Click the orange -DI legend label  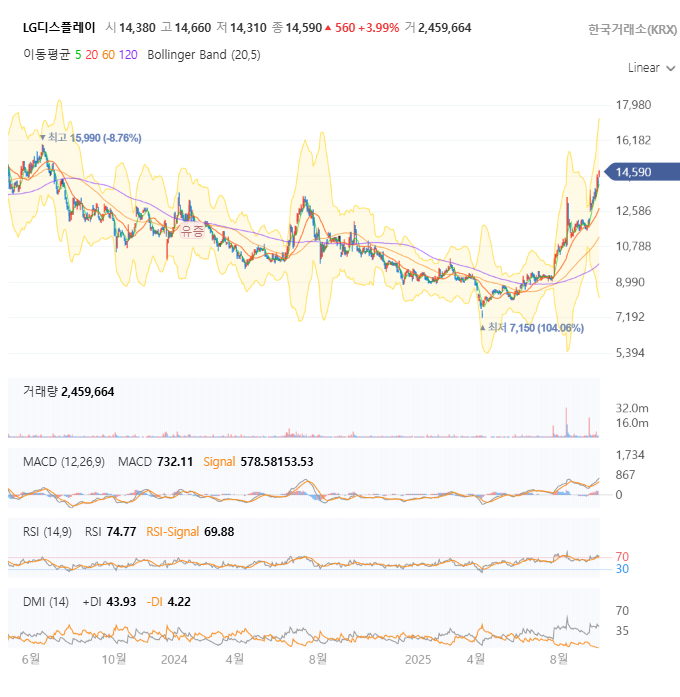153,601
